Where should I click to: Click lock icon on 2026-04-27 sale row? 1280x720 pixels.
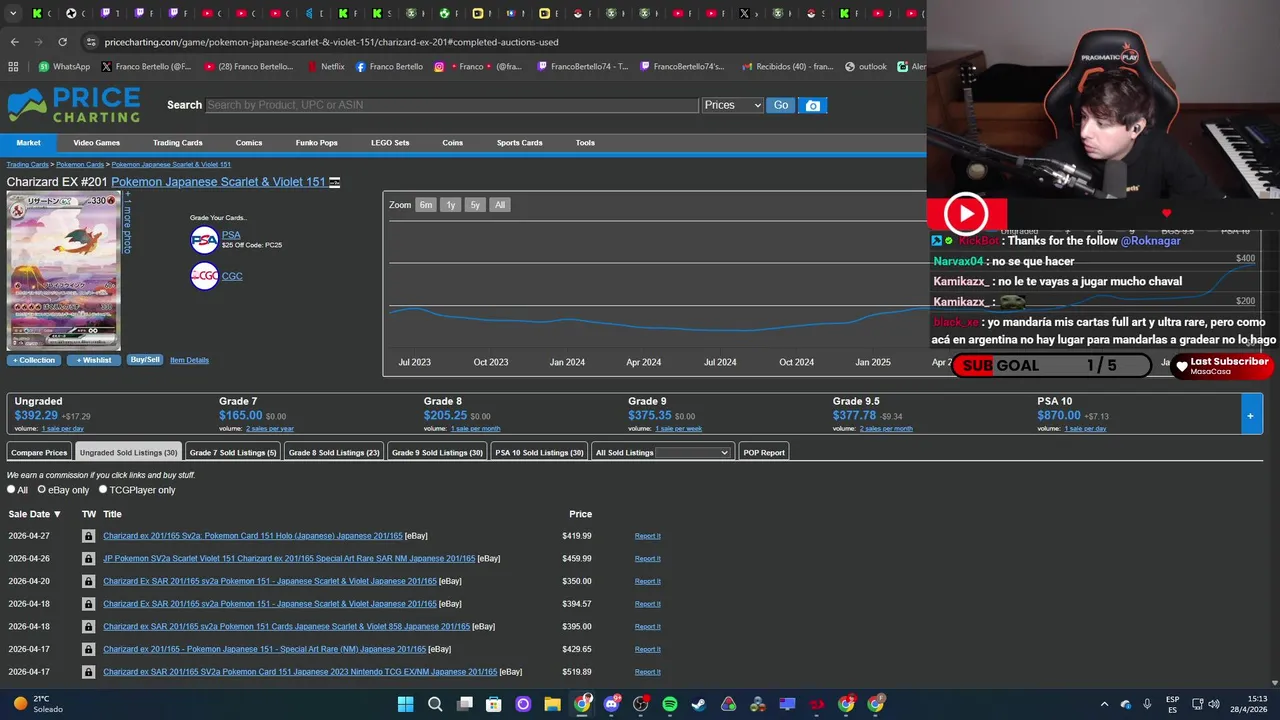point(88,536)
